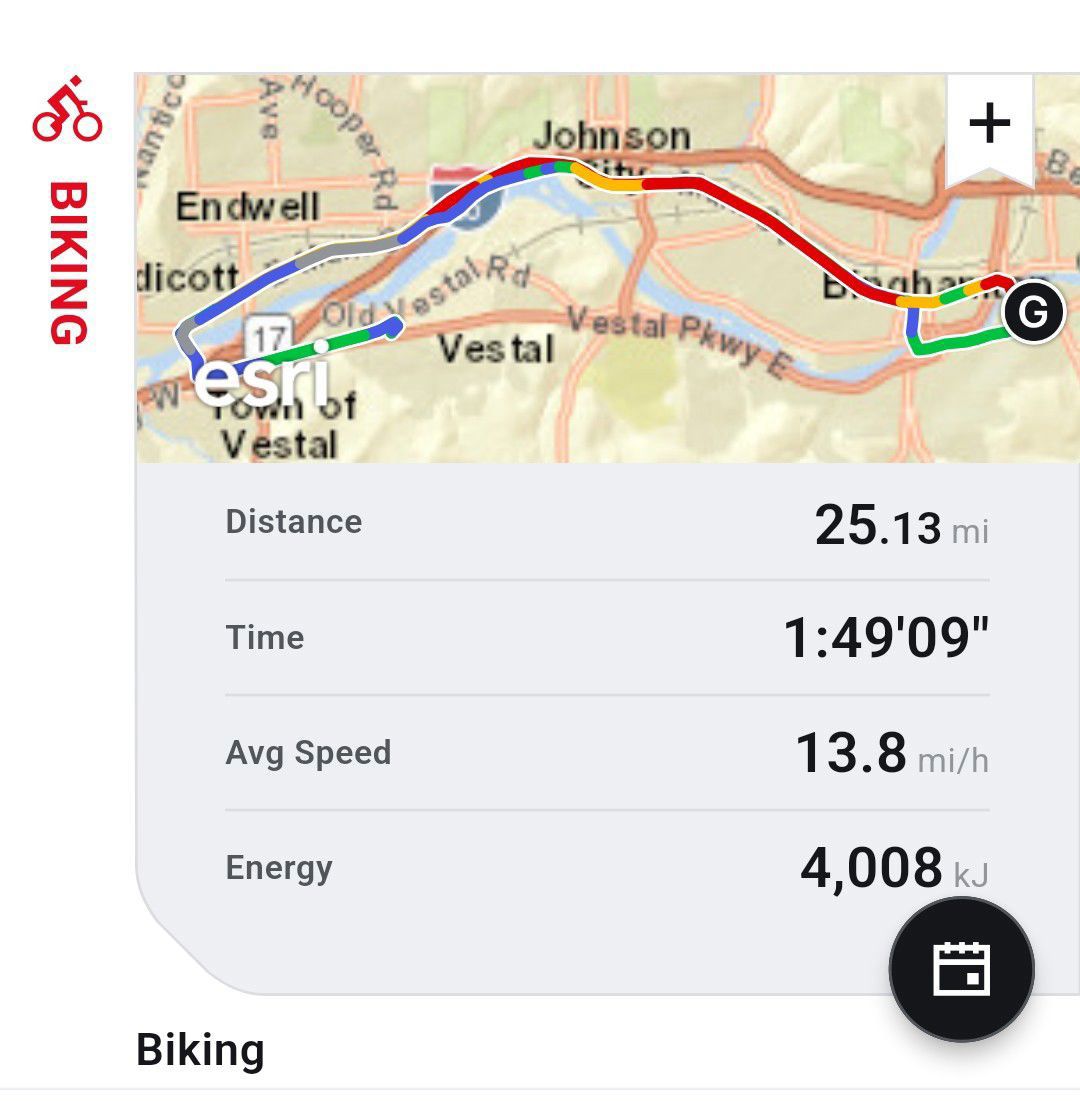The width and height of the screenshot is (1080, 1101).
Task: Open the calendar floating button
Action: pos(961,969)
